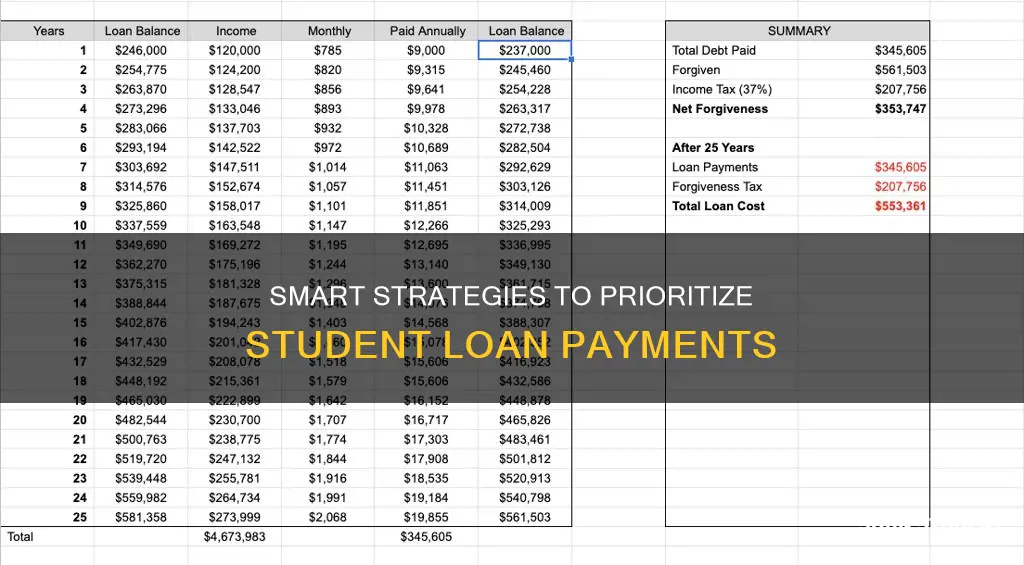Image resolution: width=1024 pixels, height=565 pixels.
Task: Select monthly cell $856
Action: [x=327, y=89]
